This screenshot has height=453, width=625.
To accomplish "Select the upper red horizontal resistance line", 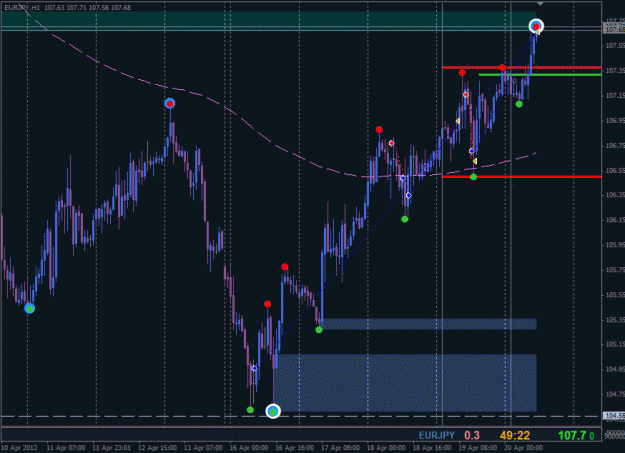I will pyautogui.click(x=522, y=67).
